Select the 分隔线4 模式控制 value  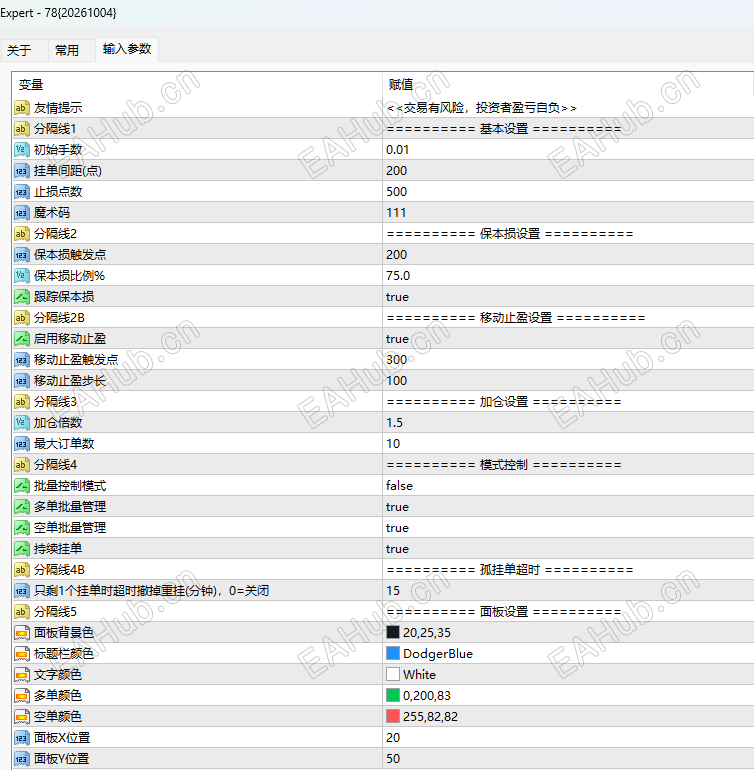pyautogui.click(x=503, y=465)
